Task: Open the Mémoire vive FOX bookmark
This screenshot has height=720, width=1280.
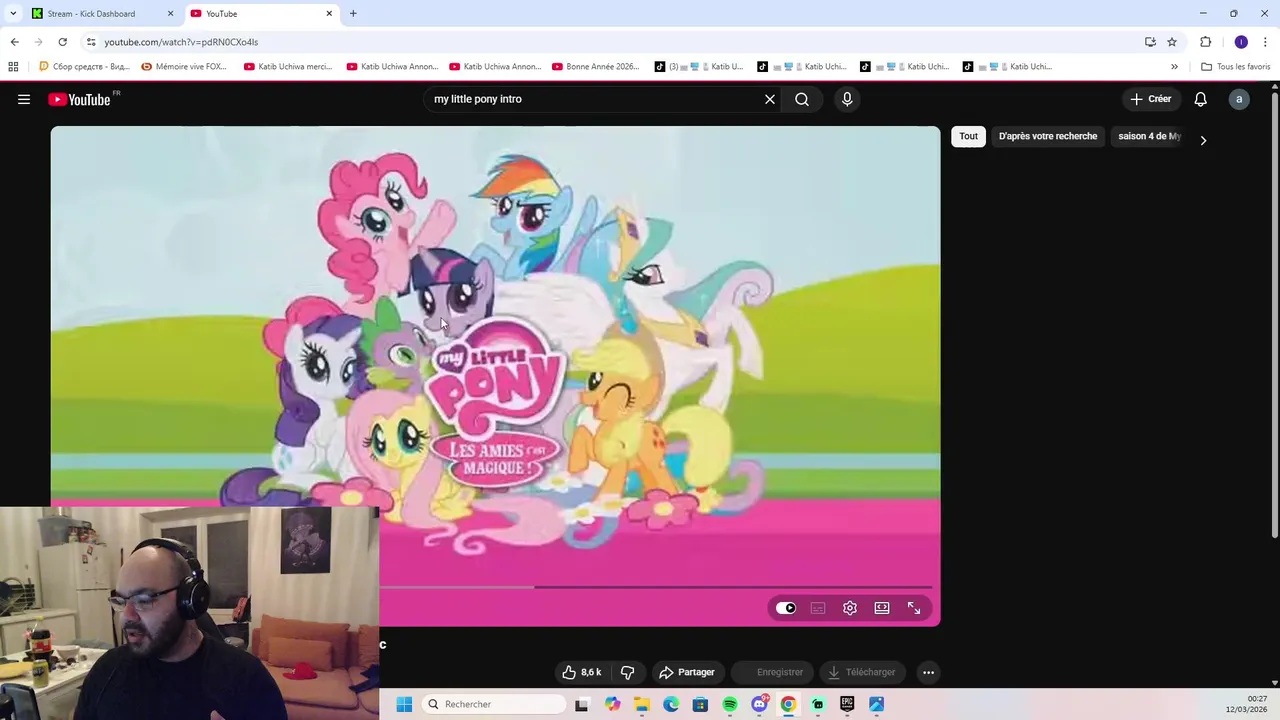Action: pyautogui.click(x=184, y=67)
